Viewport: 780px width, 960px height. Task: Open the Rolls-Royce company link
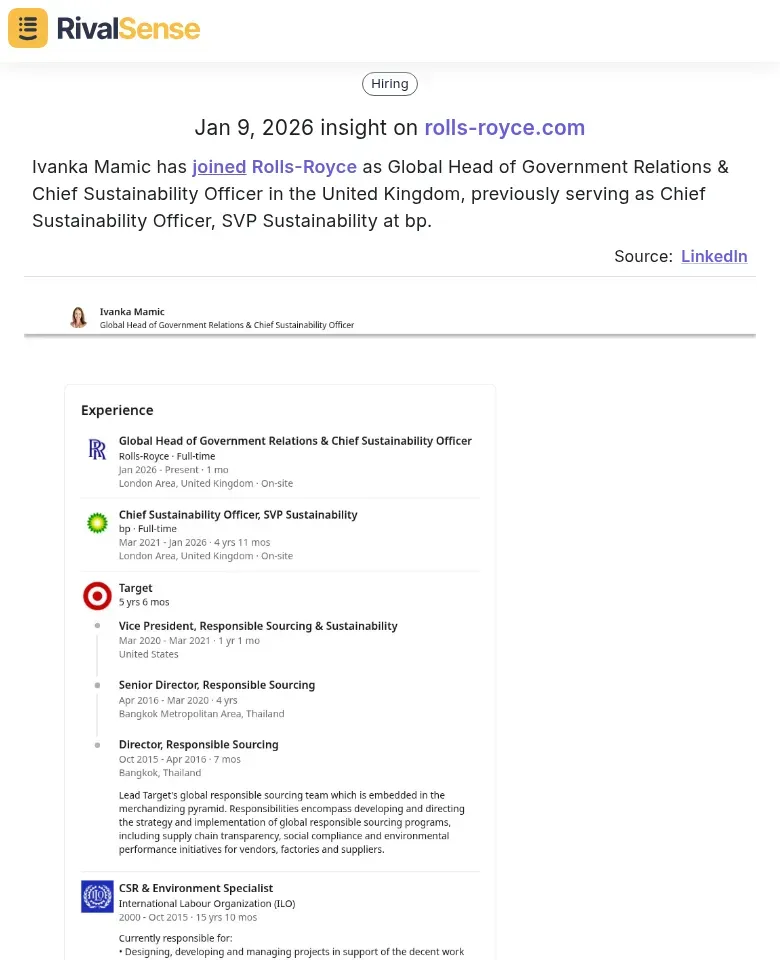pyautogui.click(x=304, y=167)
